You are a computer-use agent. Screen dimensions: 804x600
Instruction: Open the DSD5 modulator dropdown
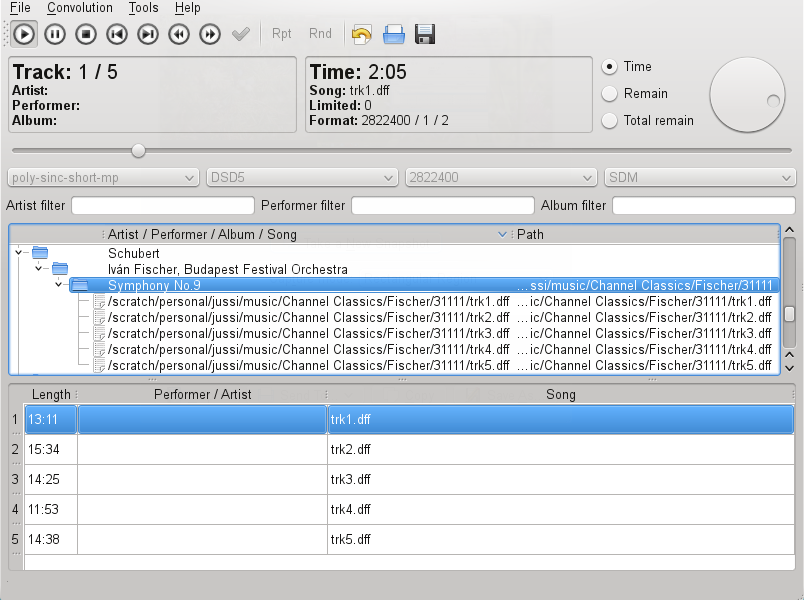point(302,178)
